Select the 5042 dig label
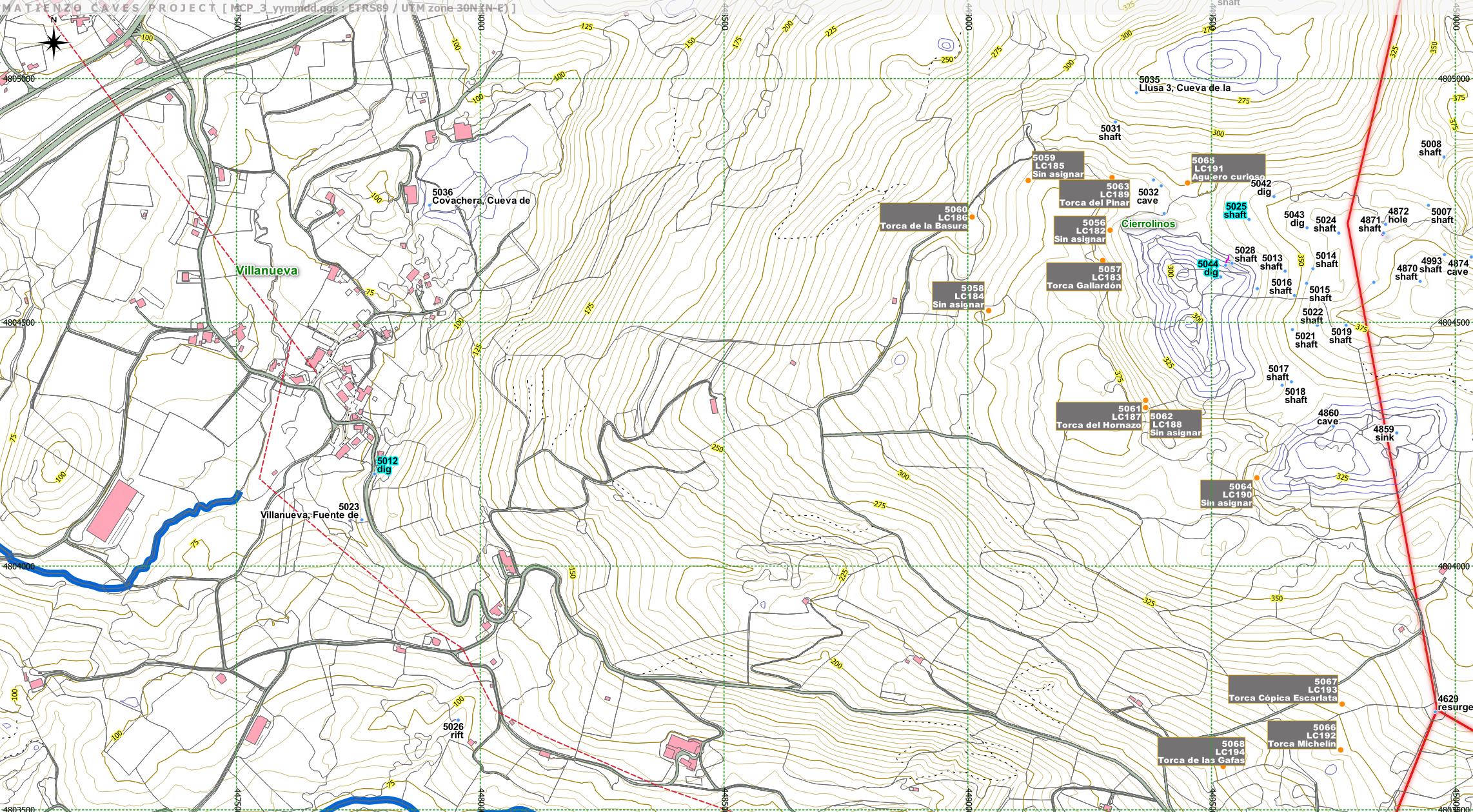Image resolution: width=1473 pixels, height=812 pixels. click(1262, 188)
